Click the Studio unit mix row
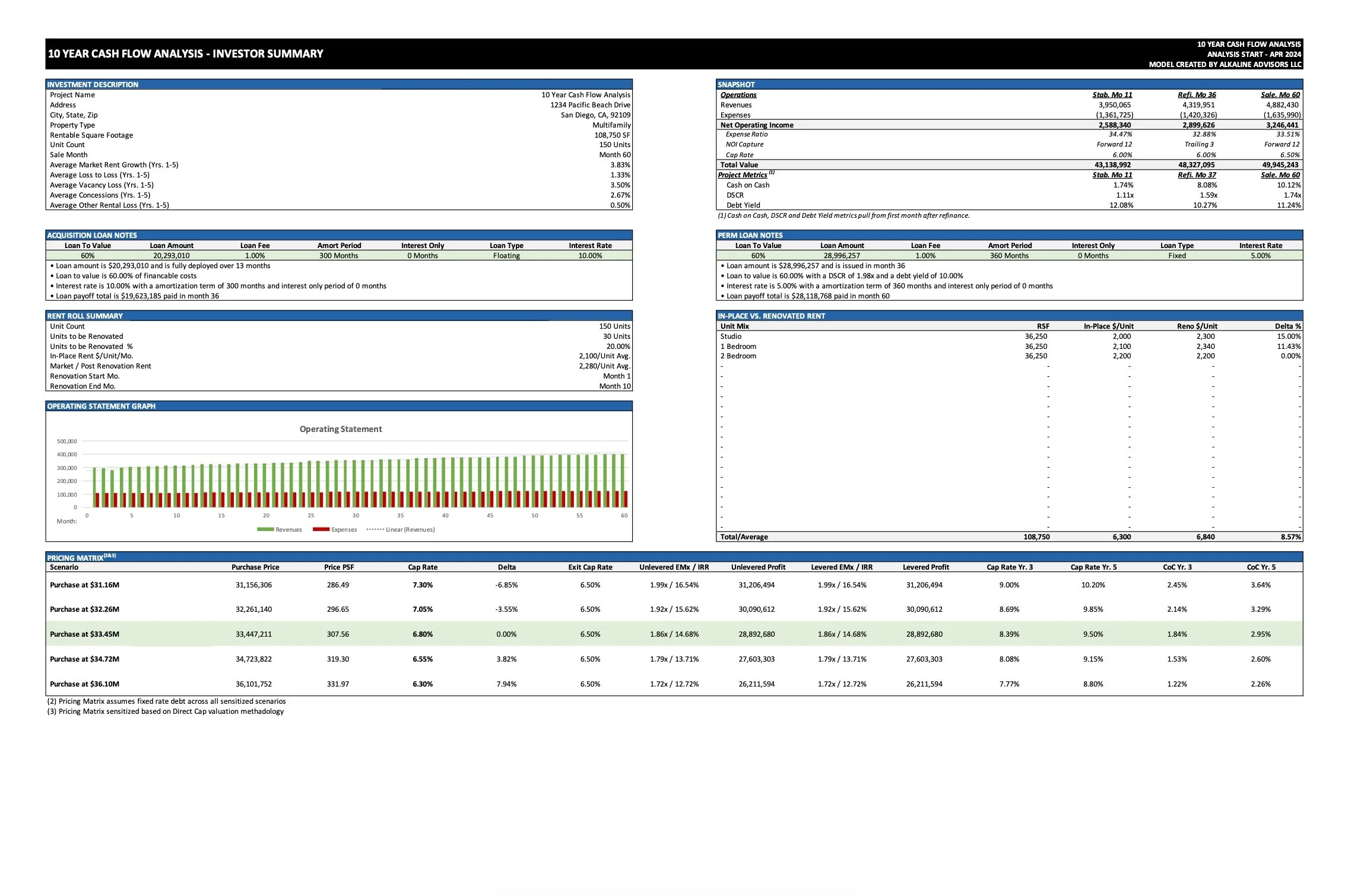The image size is (1345, 896). 731,336
